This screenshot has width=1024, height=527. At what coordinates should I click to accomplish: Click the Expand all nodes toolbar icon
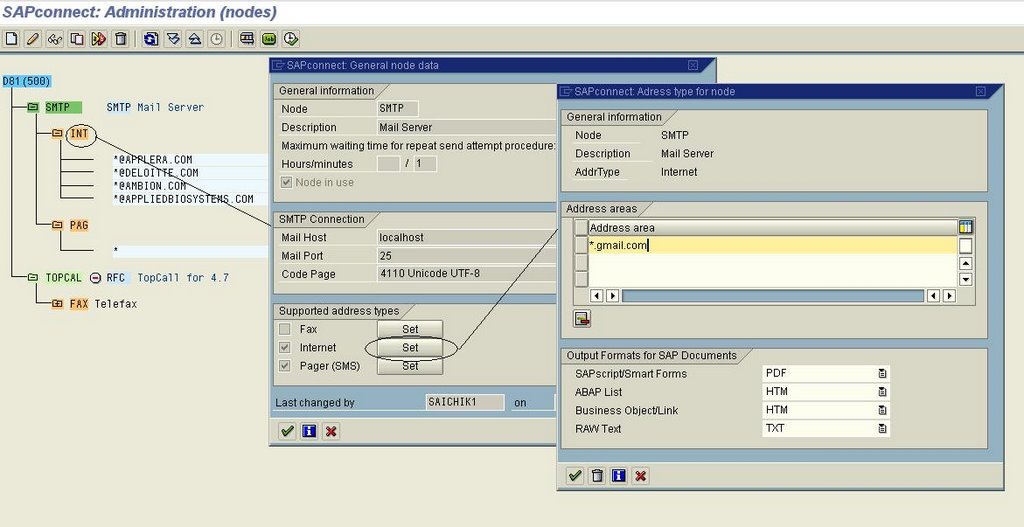pyautogui.click(x=173, y=39)
